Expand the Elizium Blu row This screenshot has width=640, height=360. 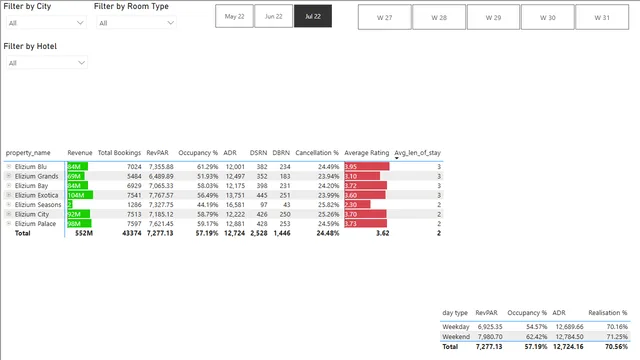[x=9, y=167]
